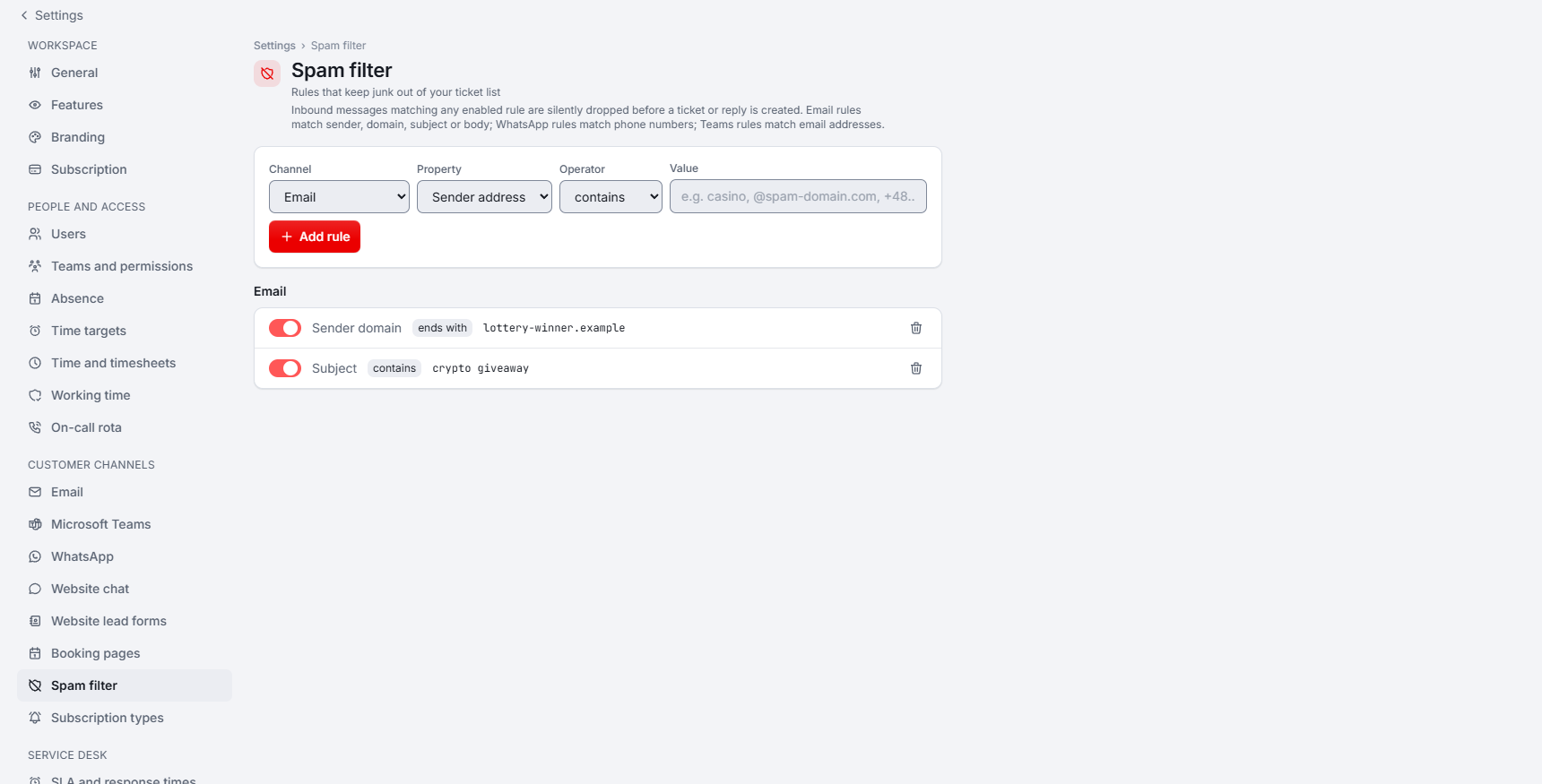Click the Absence calendar icon
This screenshot has width=1542, height=784.
pos(35,298)
